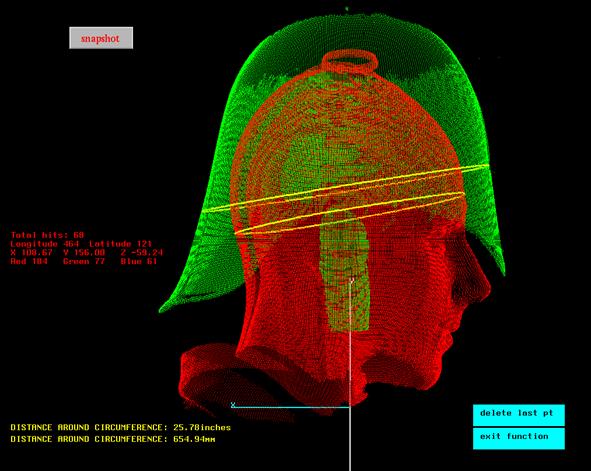Screen dimensions: 591x471
Task: Select the Longitude Latitude readout line
Action: click(x=81, y=244)
